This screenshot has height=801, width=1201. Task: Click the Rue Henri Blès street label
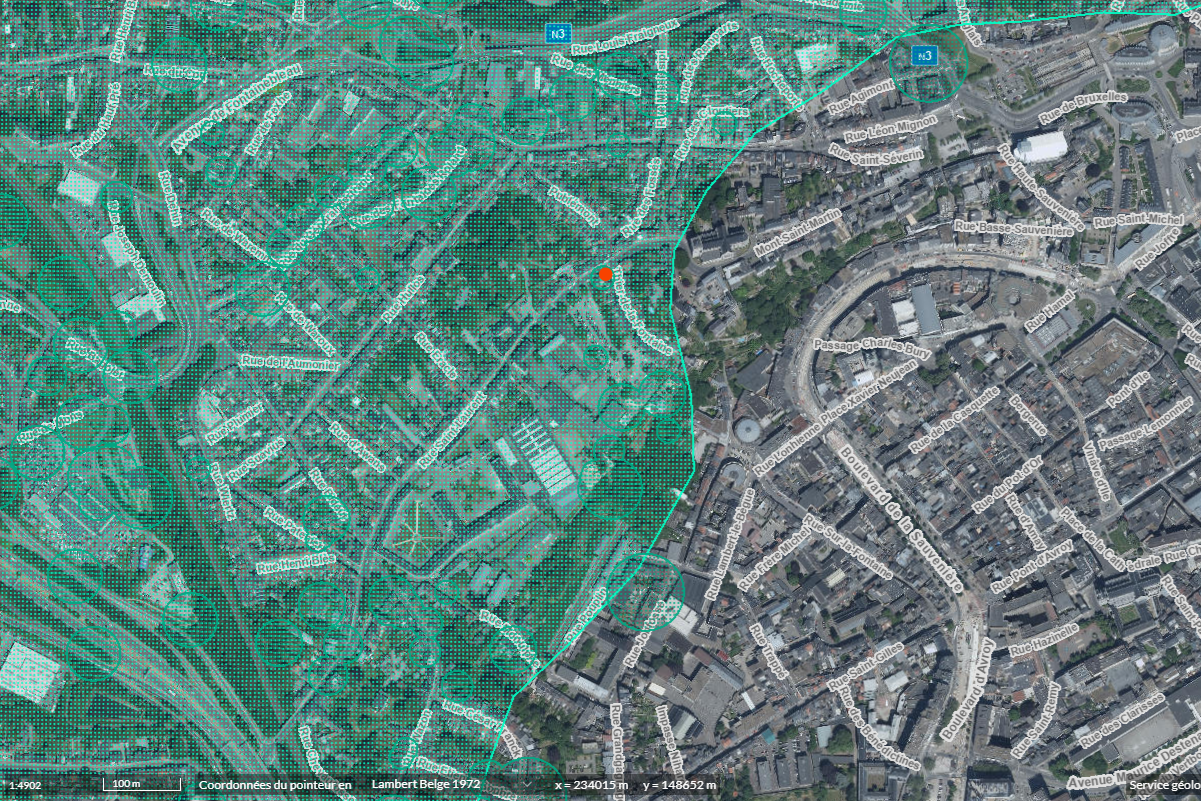coord(295,561)
